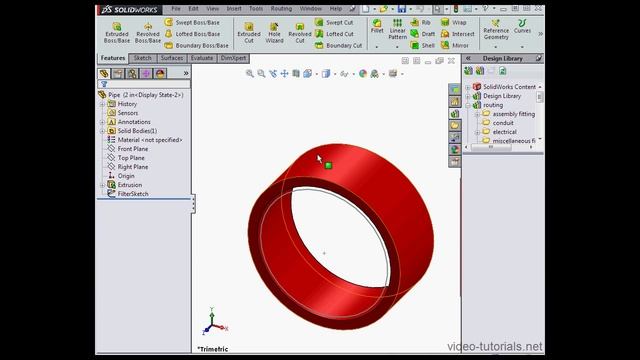Open the Reference Geometry dropdown arrow
This screenshot has width=640, height=360.
pyautogui.click(x=496, y=47)
